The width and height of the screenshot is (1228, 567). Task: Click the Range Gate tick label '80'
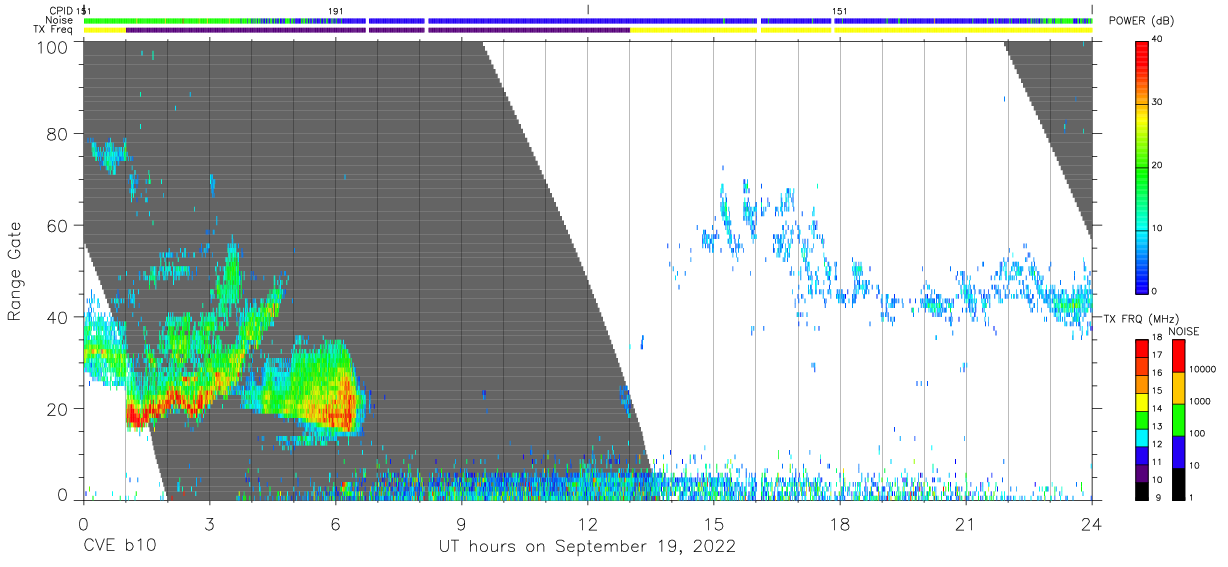[x=57, y=134]
